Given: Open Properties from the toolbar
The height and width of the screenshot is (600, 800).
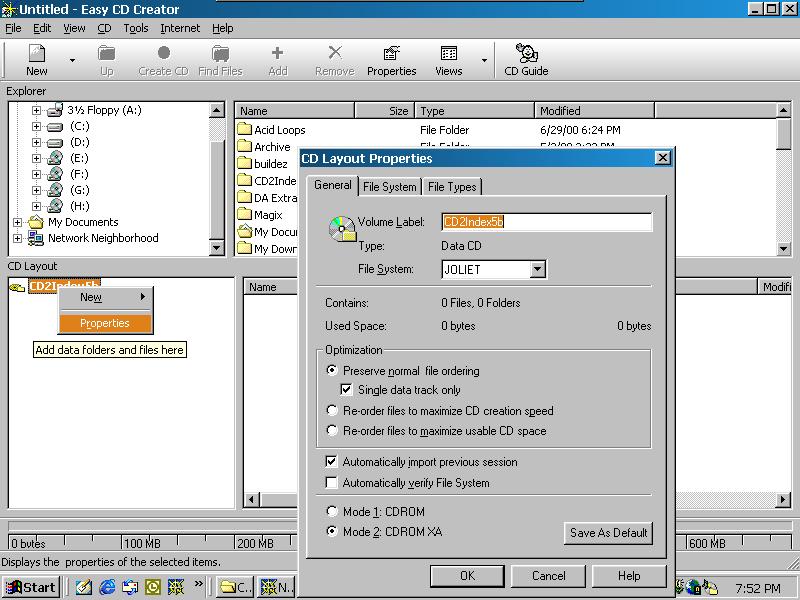Looking at the screenshot, I should coord(391,60).
